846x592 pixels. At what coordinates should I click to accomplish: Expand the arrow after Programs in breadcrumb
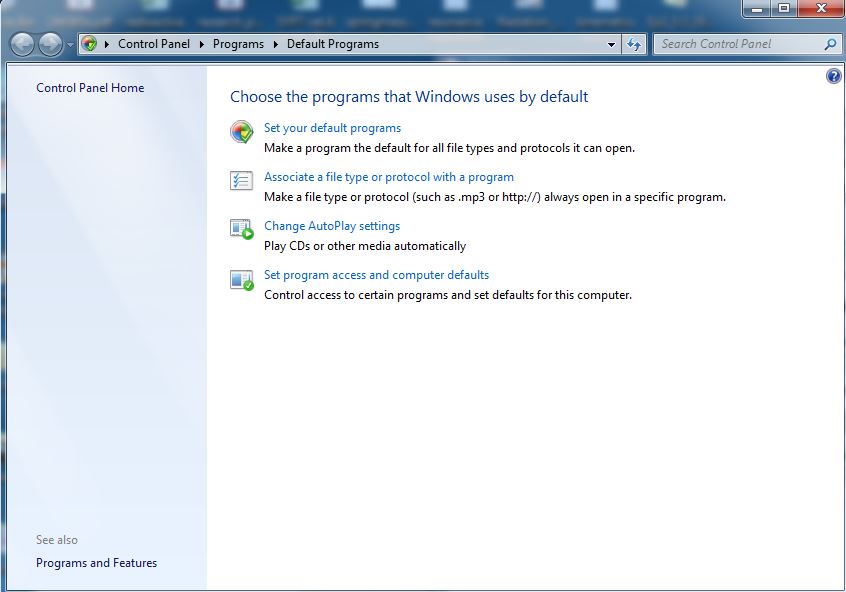(275, 44)
